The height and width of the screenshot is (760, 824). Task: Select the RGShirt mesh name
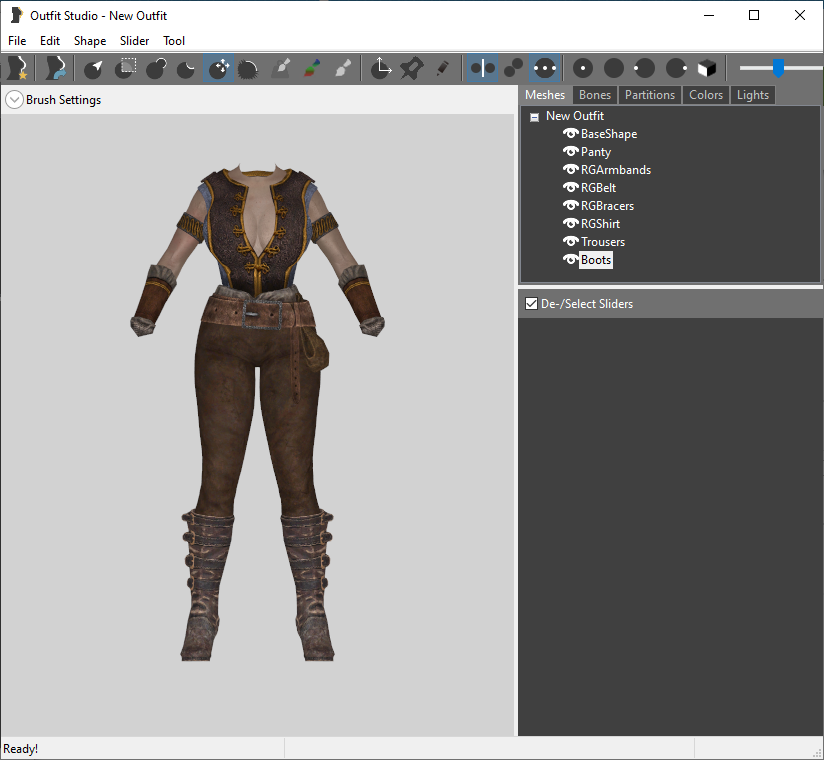click(600, 224)
